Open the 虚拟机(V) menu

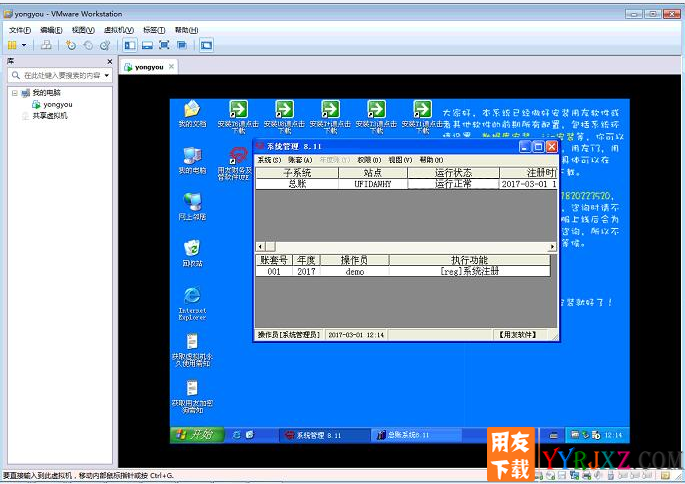pyautogui.click(x=119, y=30)
